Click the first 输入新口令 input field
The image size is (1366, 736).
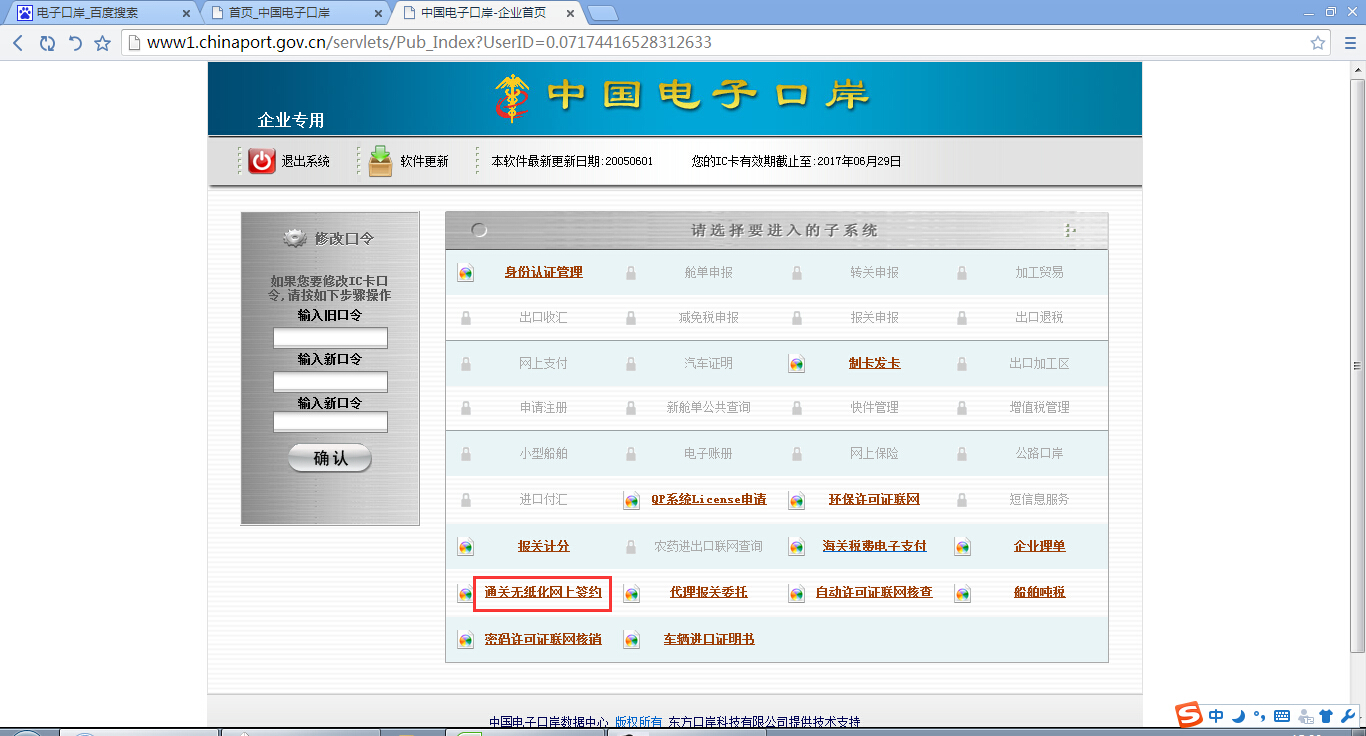tap(330, 382)
